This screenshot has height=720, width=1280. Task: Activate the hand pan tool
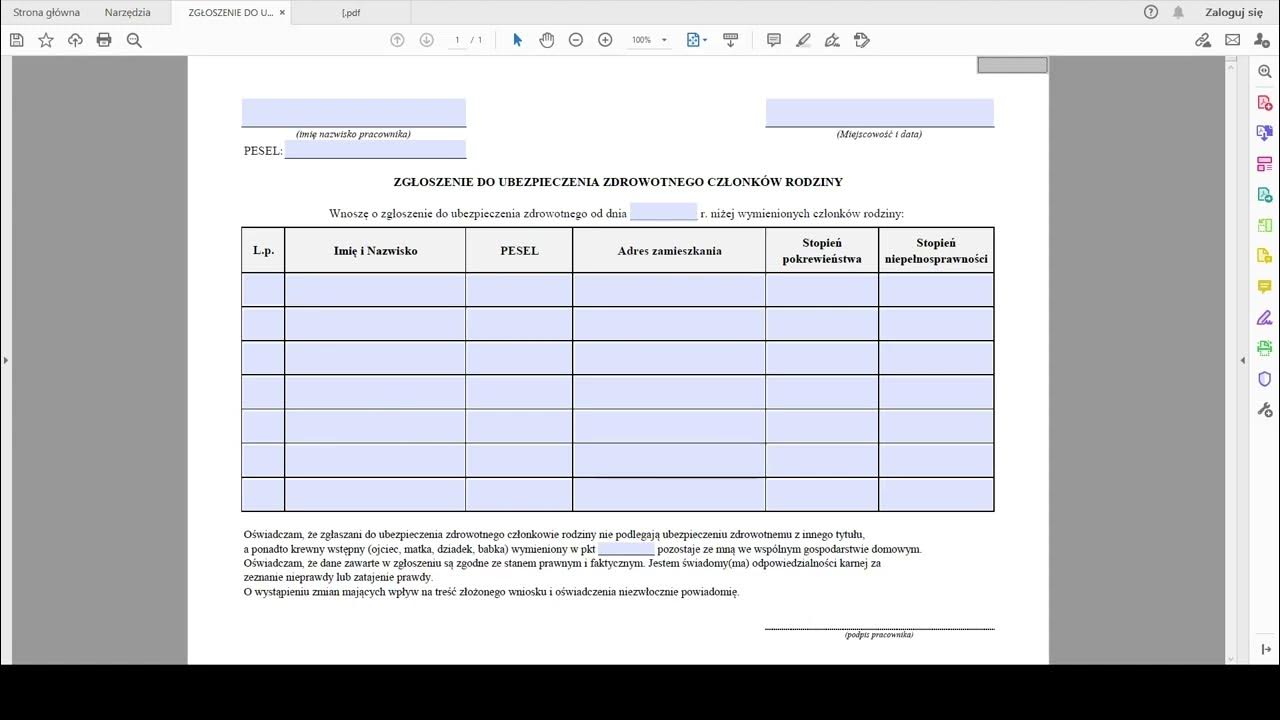click(546, 40)
